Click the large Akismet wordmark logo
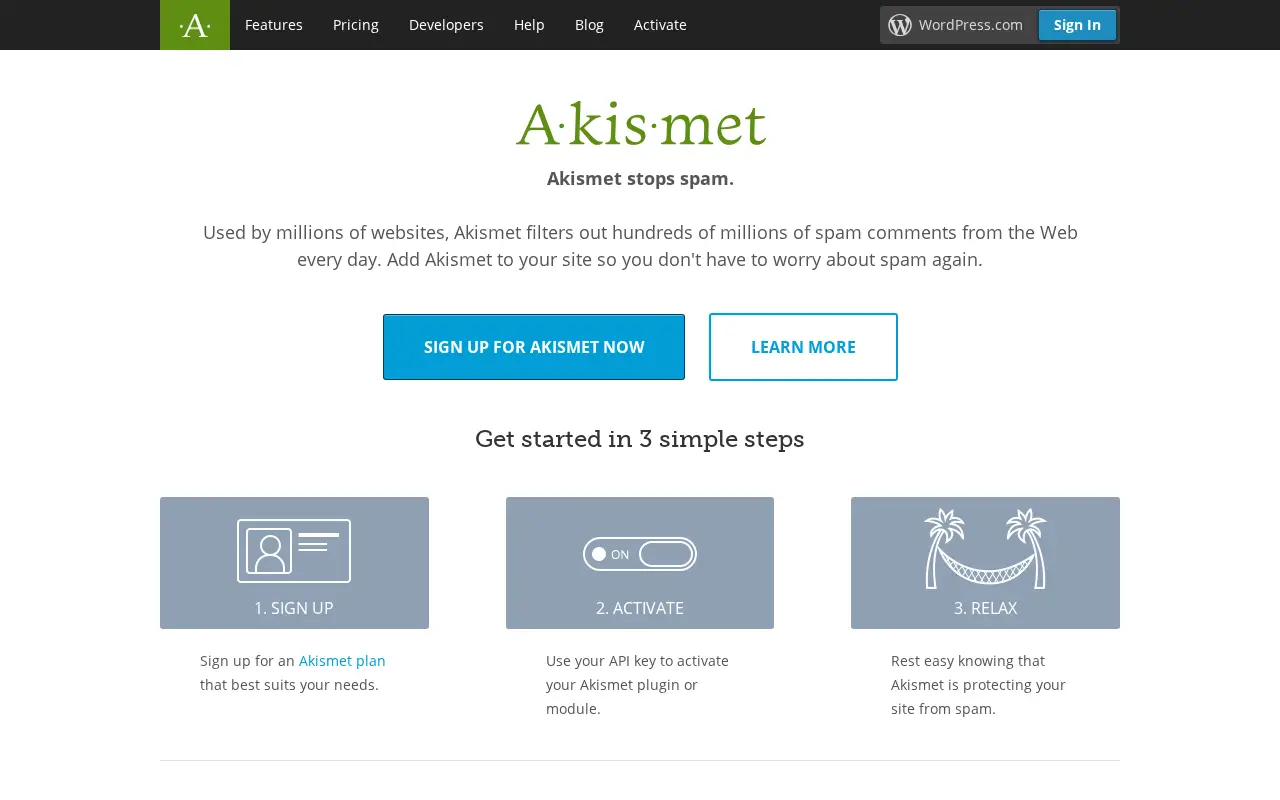 click(641, 124)
